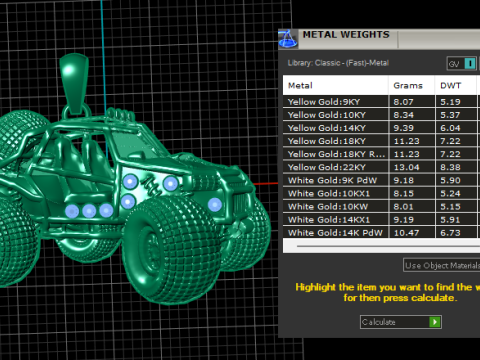Image resolution: width=480 pixels, height=360 pixels.
Task: Select the Yellow Gold:14KY row
Action: [381, 128]
